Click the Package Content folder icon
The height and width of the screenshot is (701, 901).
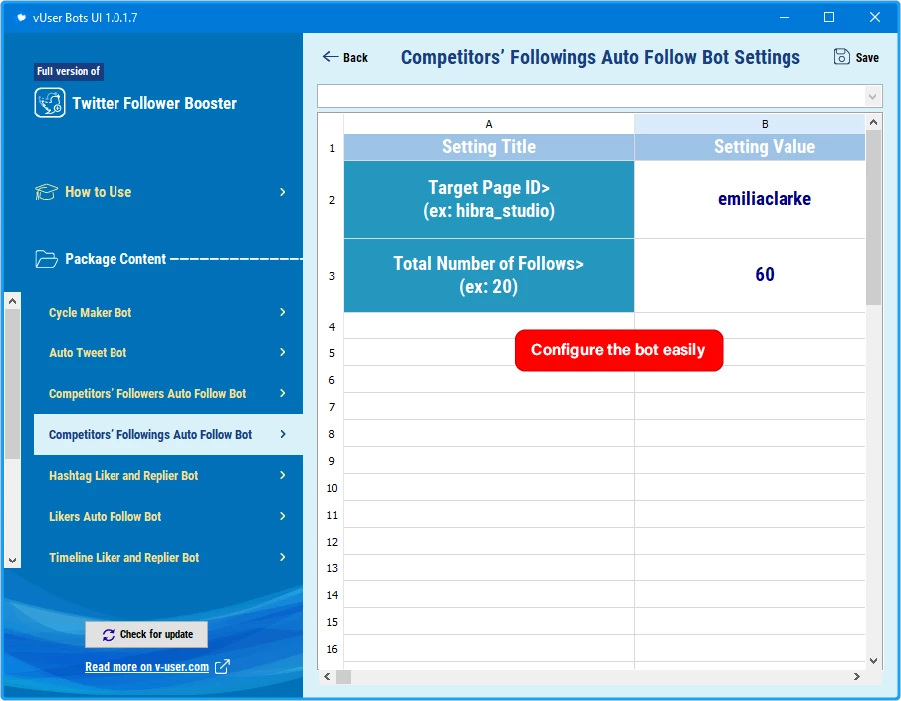[x=46, y=259]
